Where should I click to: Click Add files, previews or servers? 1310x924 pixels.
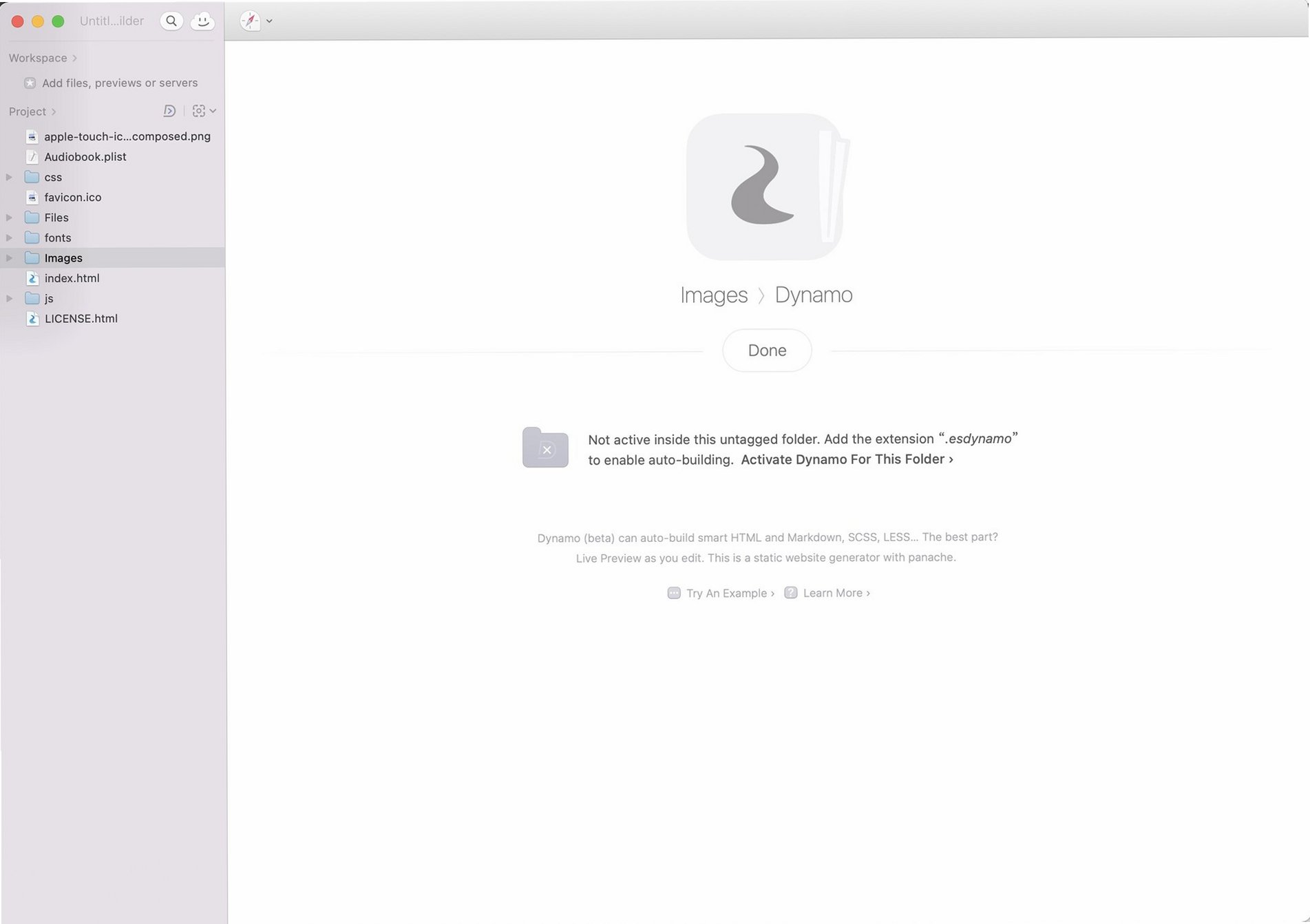coord(120,83)
